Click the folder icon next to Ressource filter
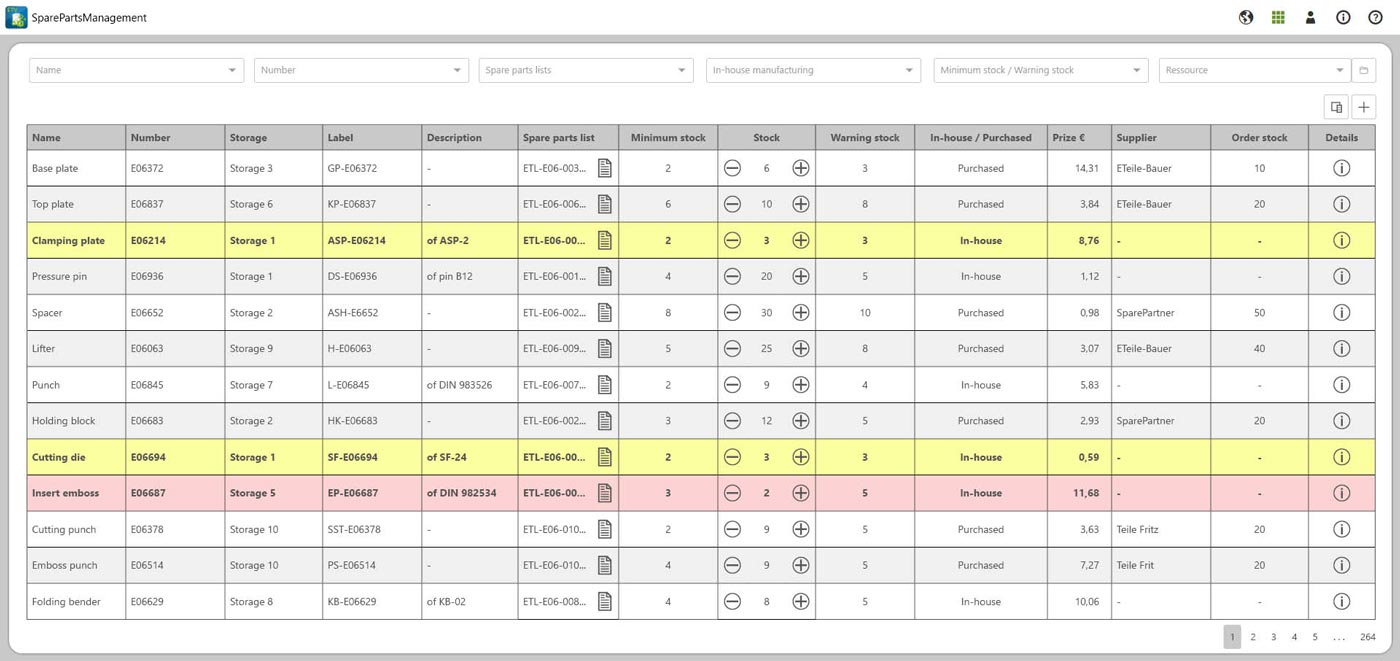This screenshot has width=1400, height=661. (1363, 70)
